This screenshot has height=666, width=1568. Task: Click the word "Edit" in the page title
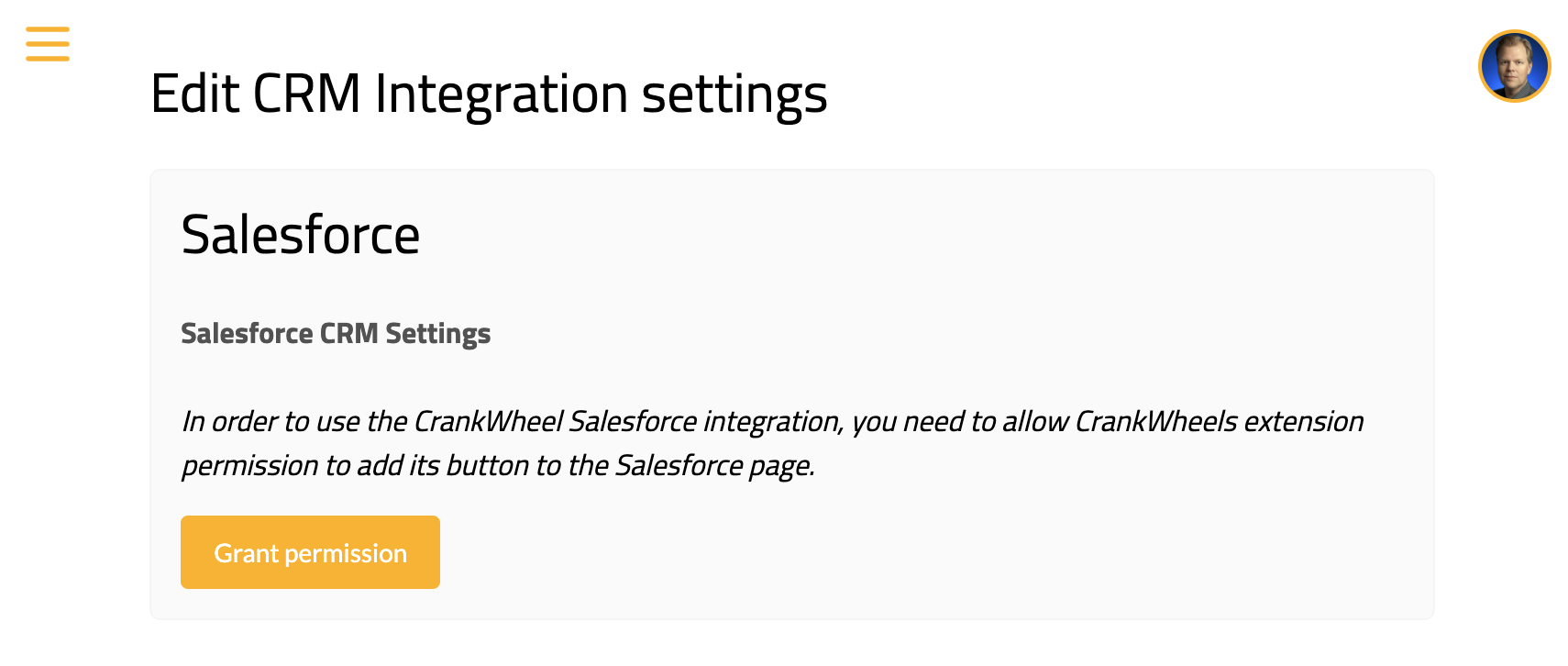pyautogui.click(x=194, y=94)
